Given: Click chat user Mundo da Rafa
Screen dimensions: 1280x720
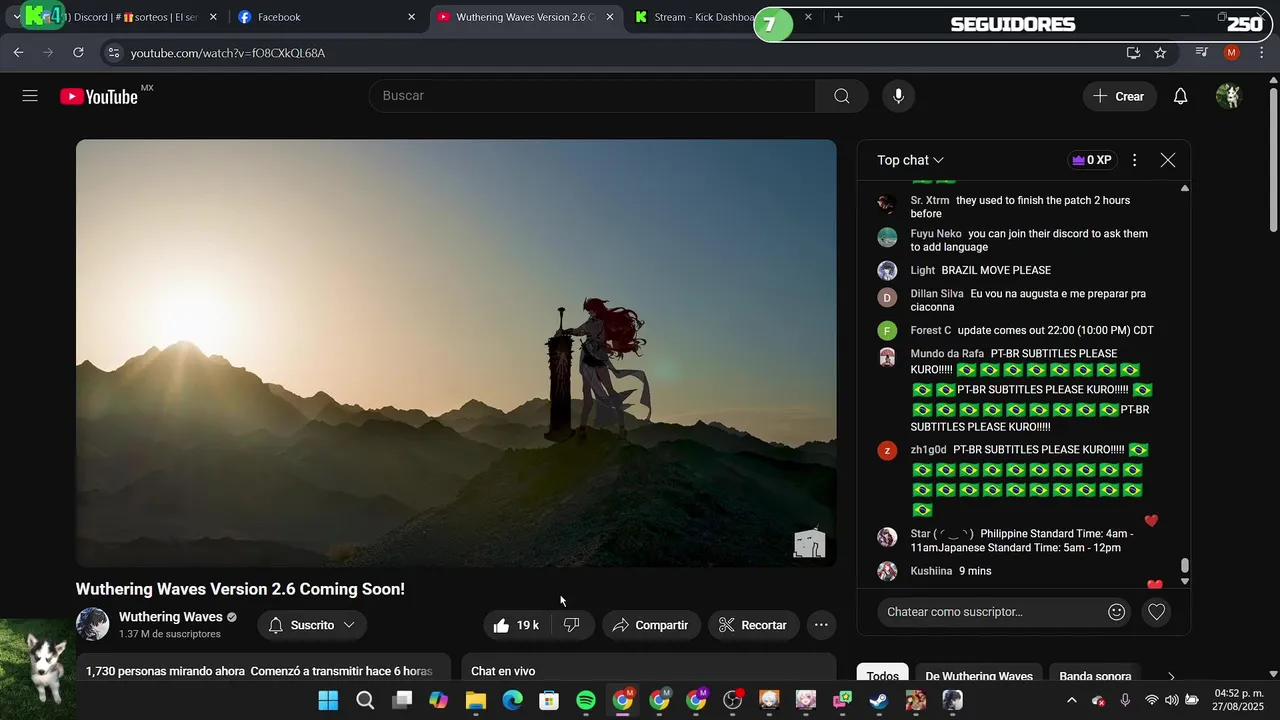Looking at the screenshot, I should tap(947, 354).
